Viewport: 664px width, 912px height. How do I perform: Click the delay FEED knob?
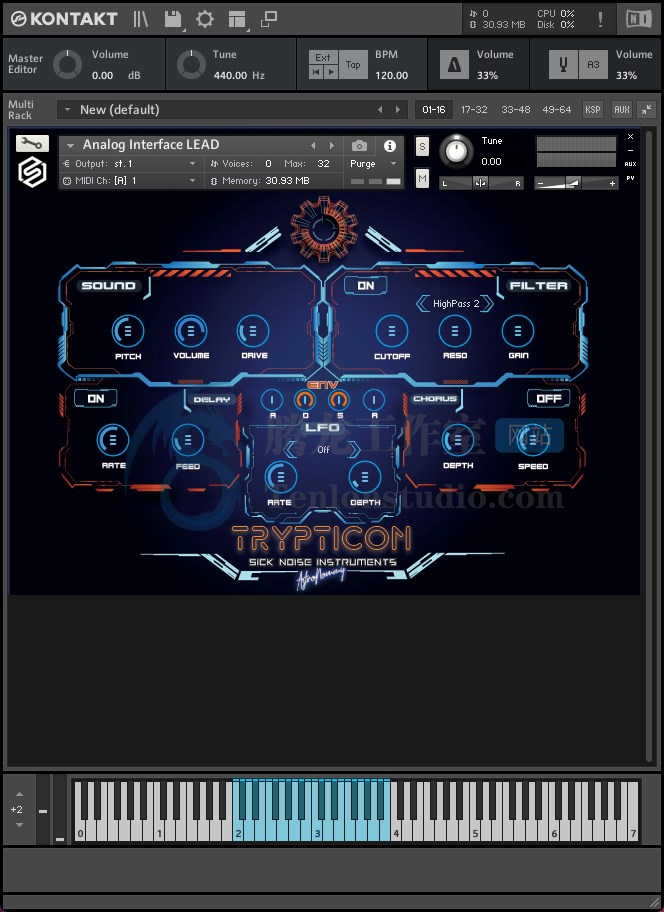tap(187, 440)
